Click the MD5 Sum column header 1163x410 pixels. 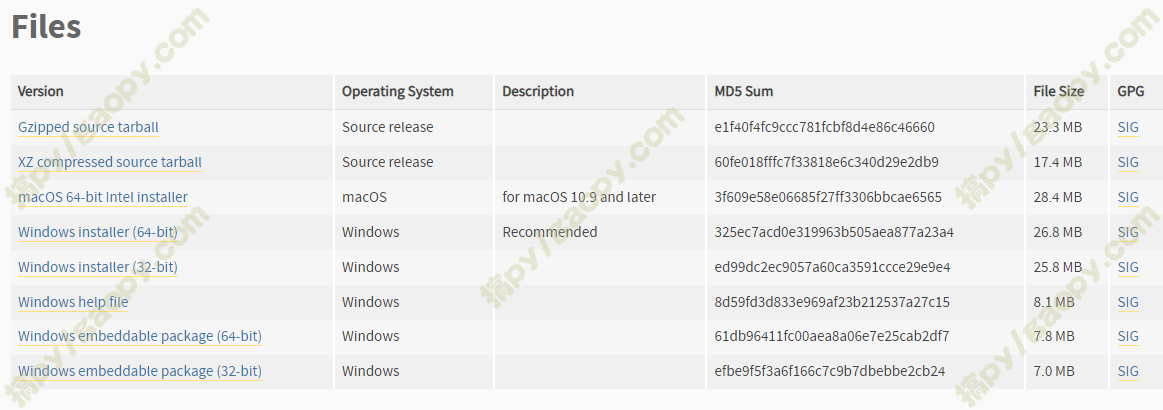pyautogui.click(x=744, y=92)
